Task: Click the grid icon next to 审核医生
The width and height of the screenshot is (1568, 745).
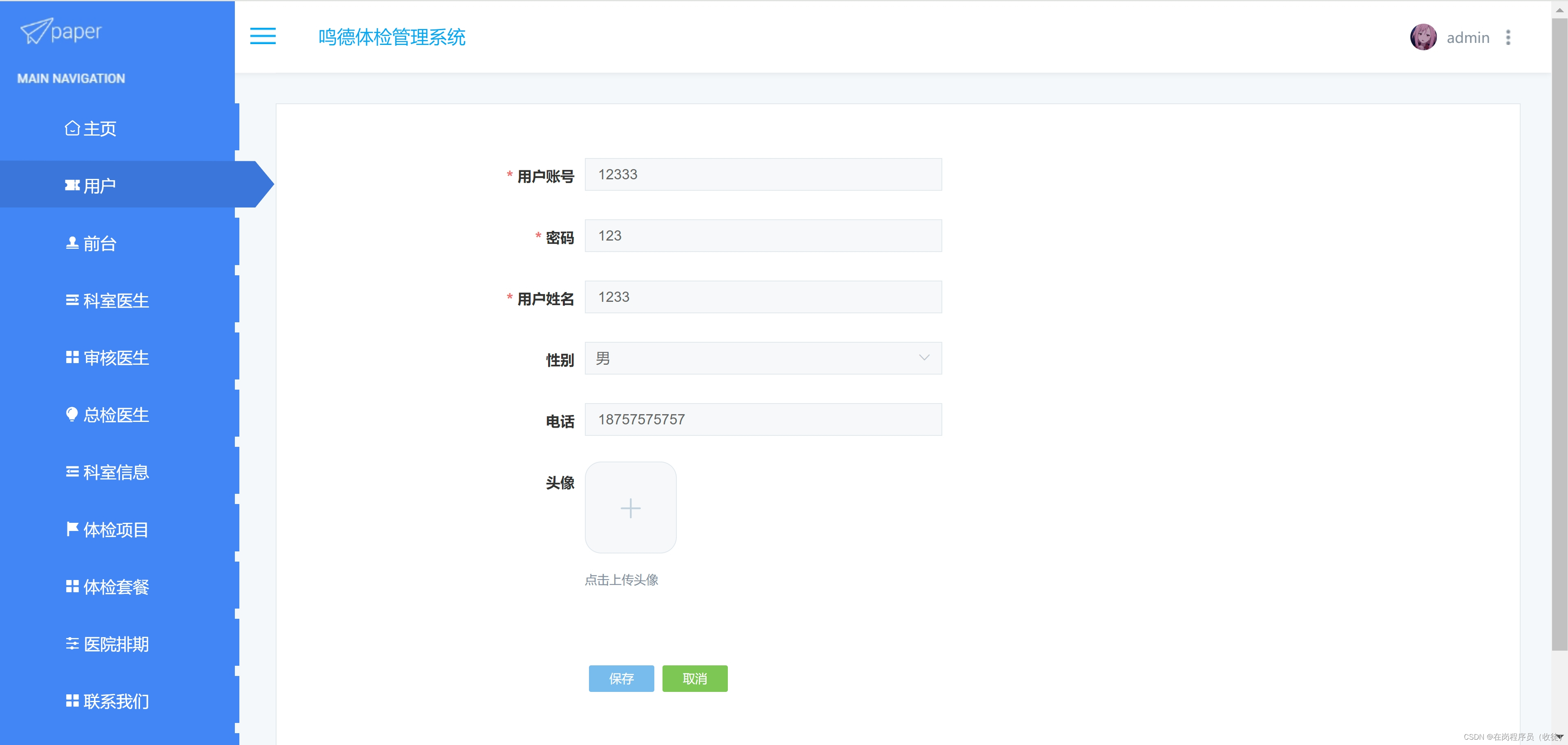Action: click(72, 357)
